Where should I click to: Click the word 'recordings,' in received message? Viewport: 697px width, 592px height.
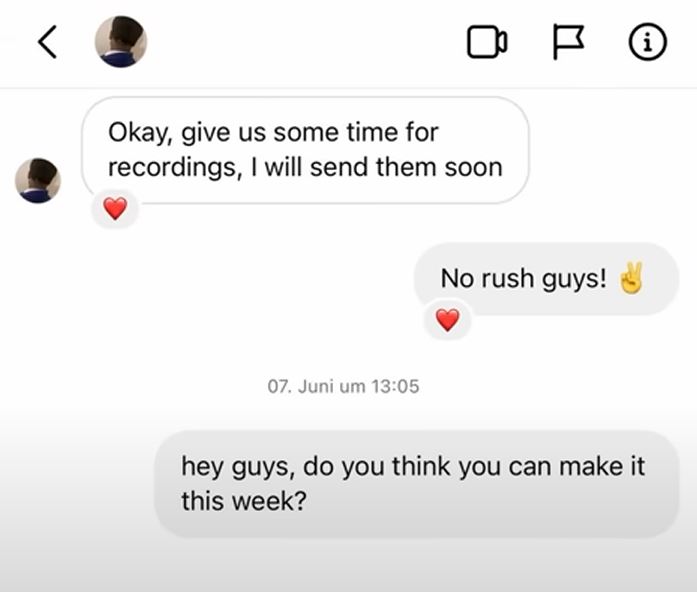point(176,168)
